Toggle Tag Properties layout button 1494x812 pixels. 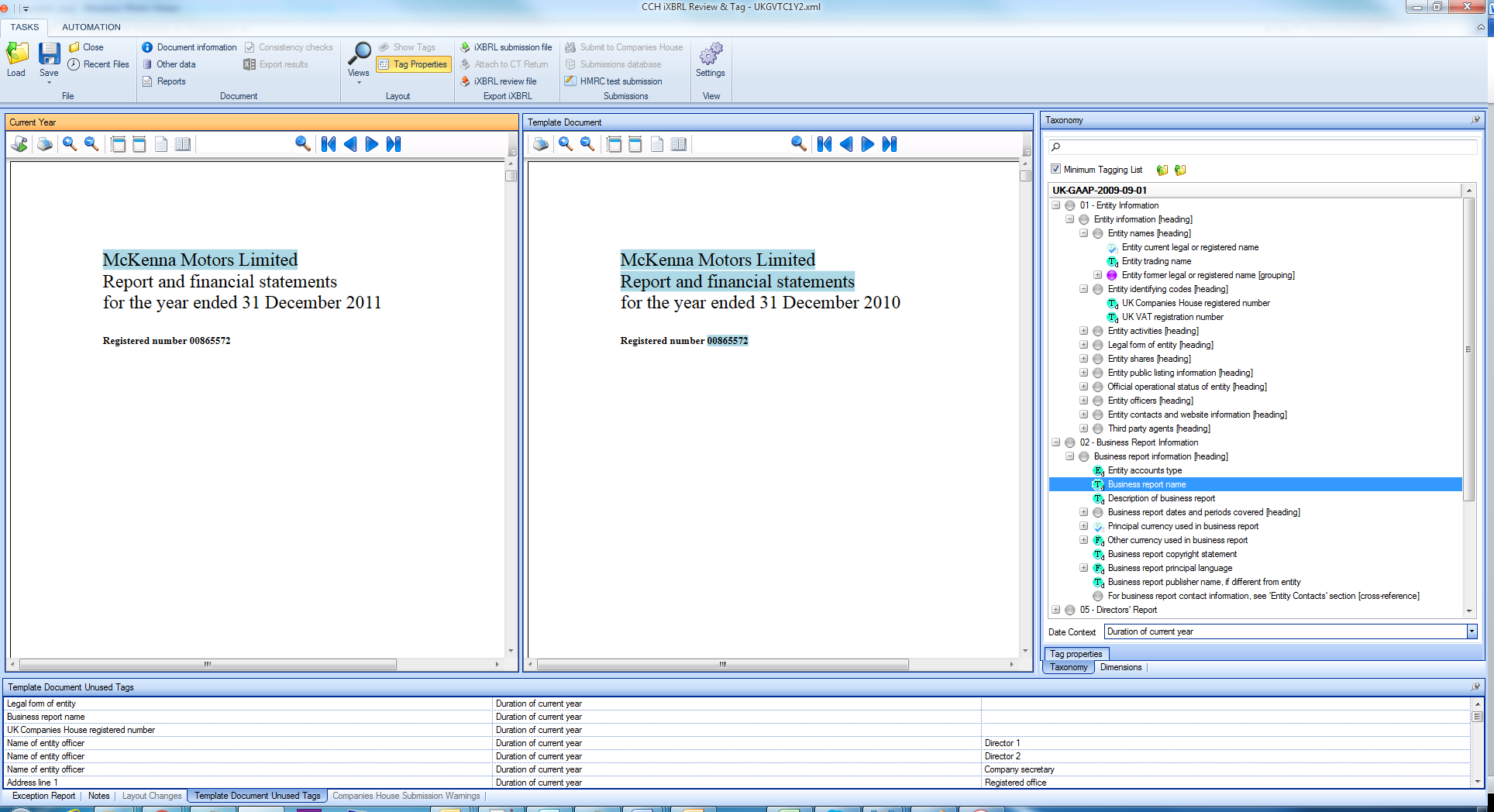pyautogui.click(x=414, y=64)
